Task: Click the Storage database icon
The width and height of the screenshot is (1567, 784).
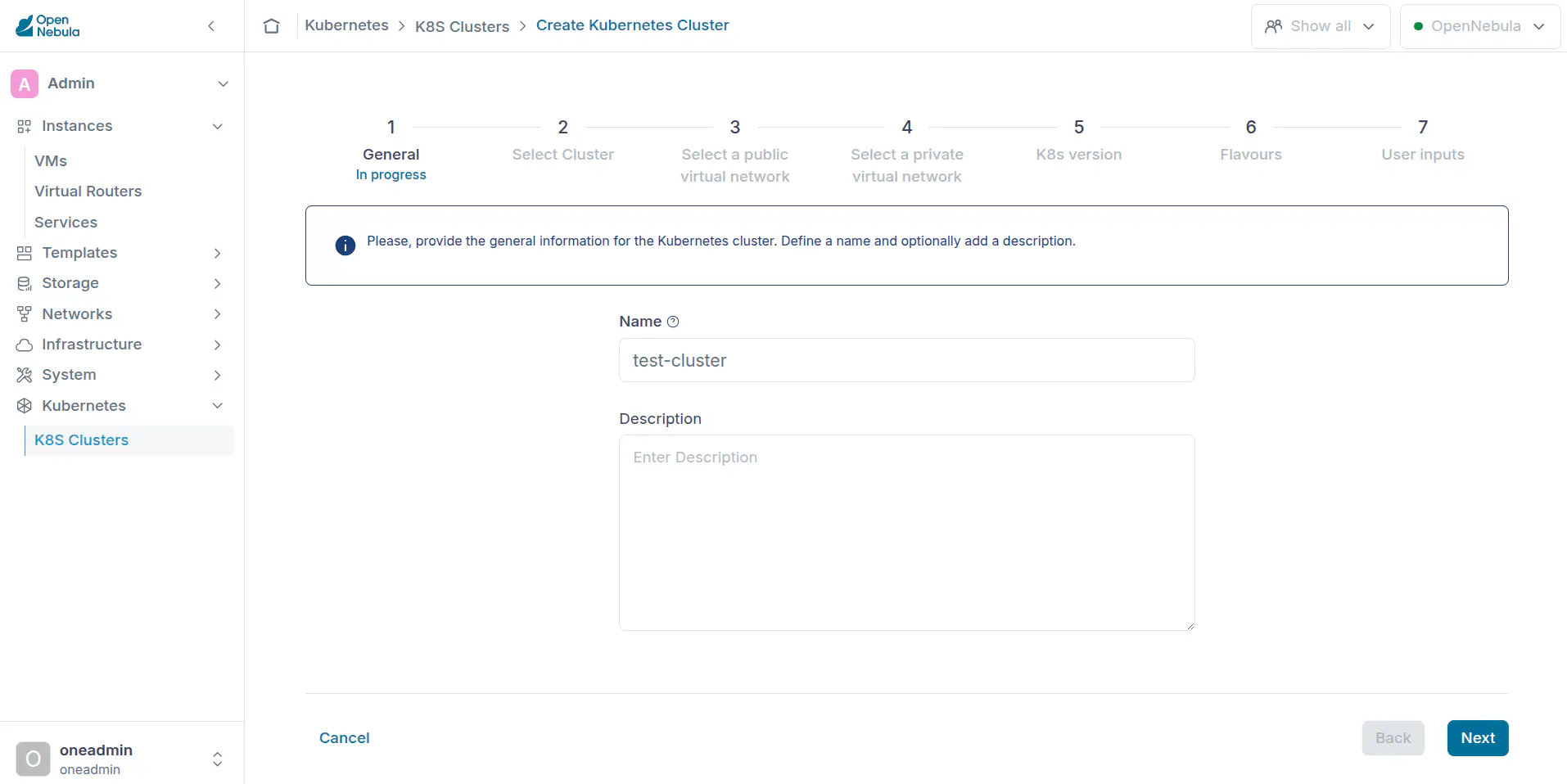Action: (x=25, y=283)
